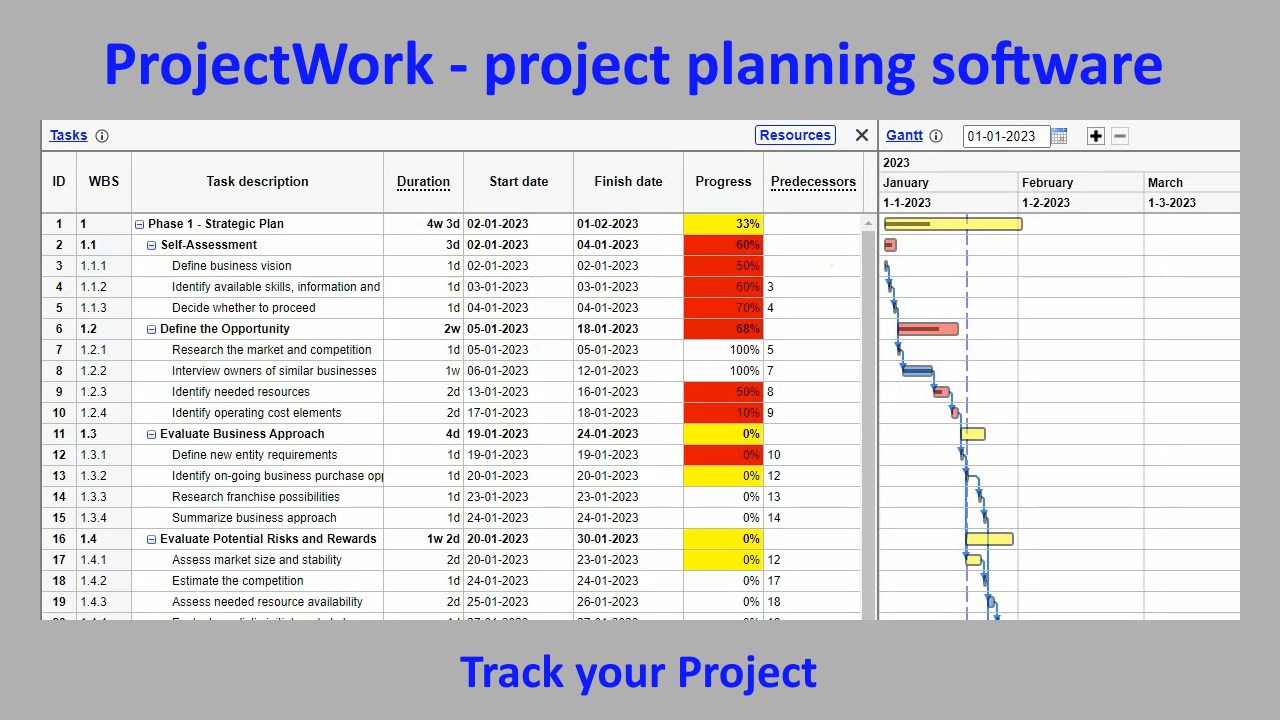
Task: Close the Tasks panel with X
Action: pos(862,135)
